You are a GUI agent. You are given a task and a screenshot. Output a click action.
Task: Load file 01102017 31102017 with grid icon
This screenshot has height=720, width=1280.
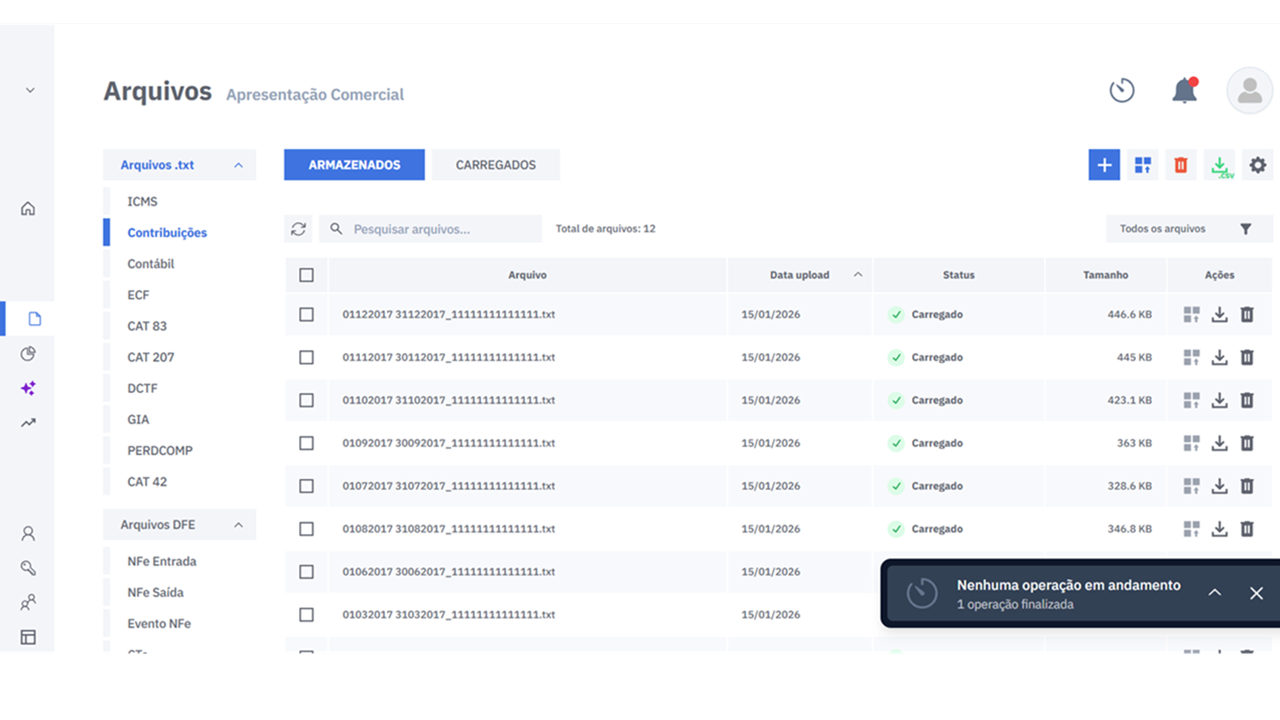(x=1191, y=400)
